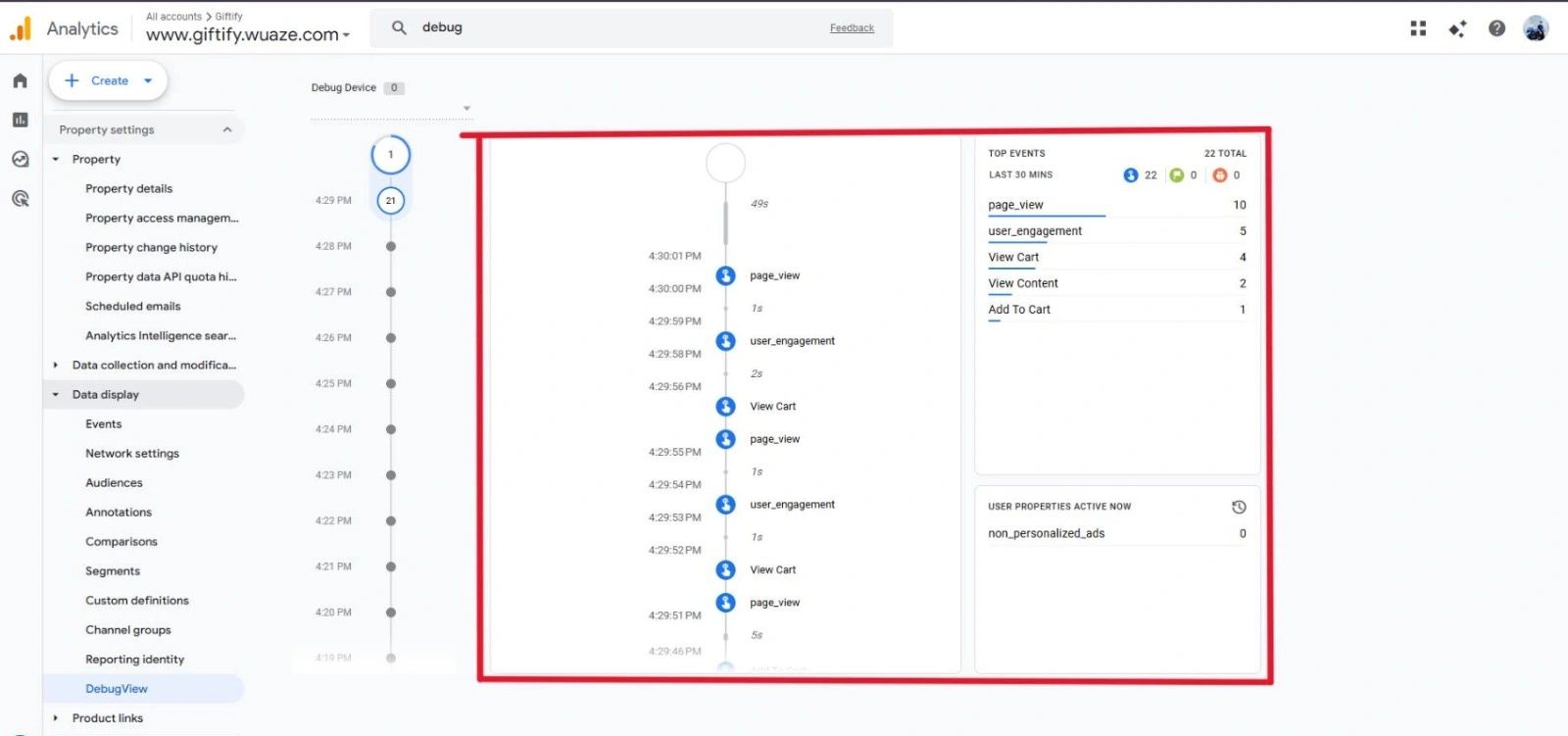Screen dimensions: 1568x736
Task: Open the Explore icon in left rail
Action: point(20,159)
